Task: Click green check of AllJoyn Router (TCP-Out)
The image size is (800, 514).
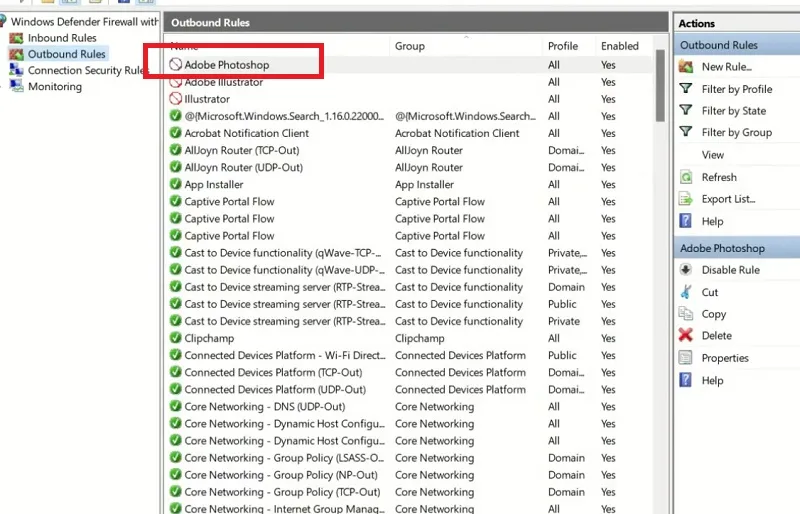Action: point(176,150)
